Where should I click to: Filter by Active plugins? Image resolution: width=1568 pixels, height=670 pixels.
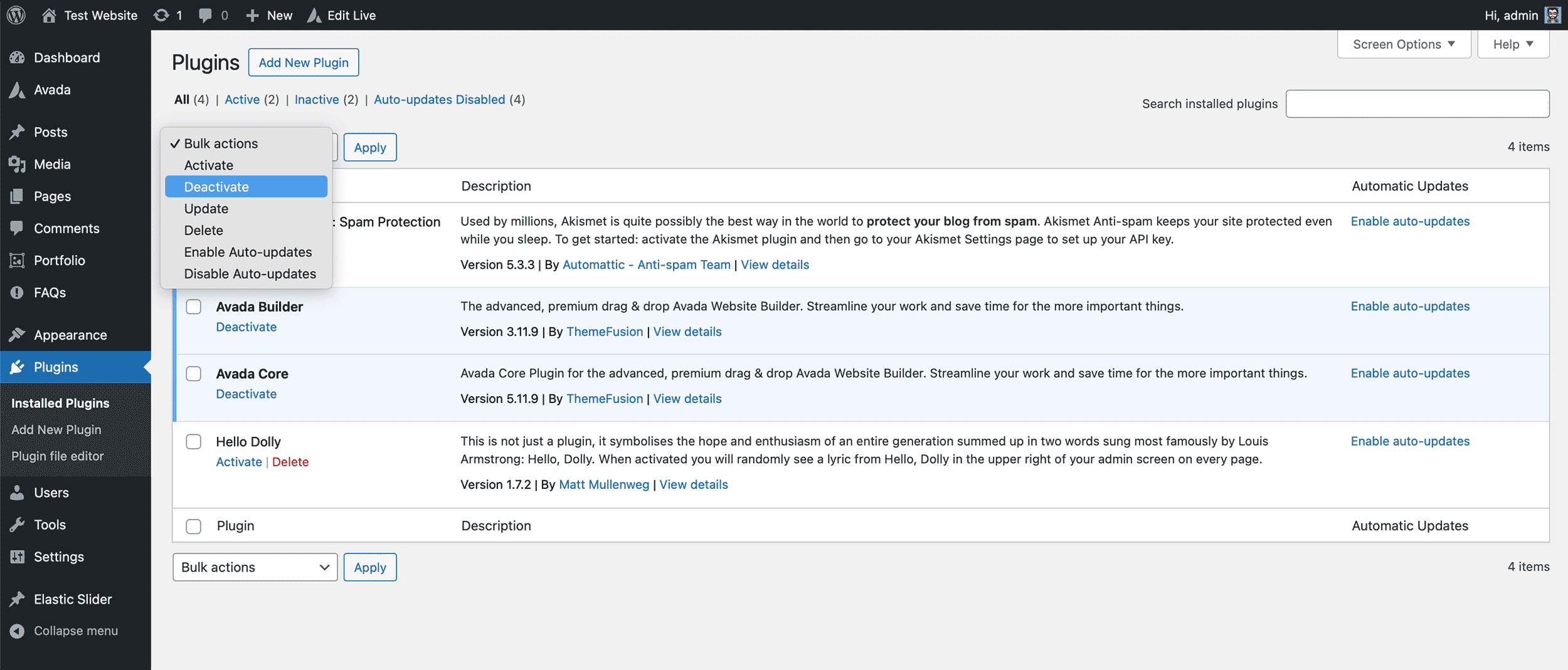pos(242,100)
